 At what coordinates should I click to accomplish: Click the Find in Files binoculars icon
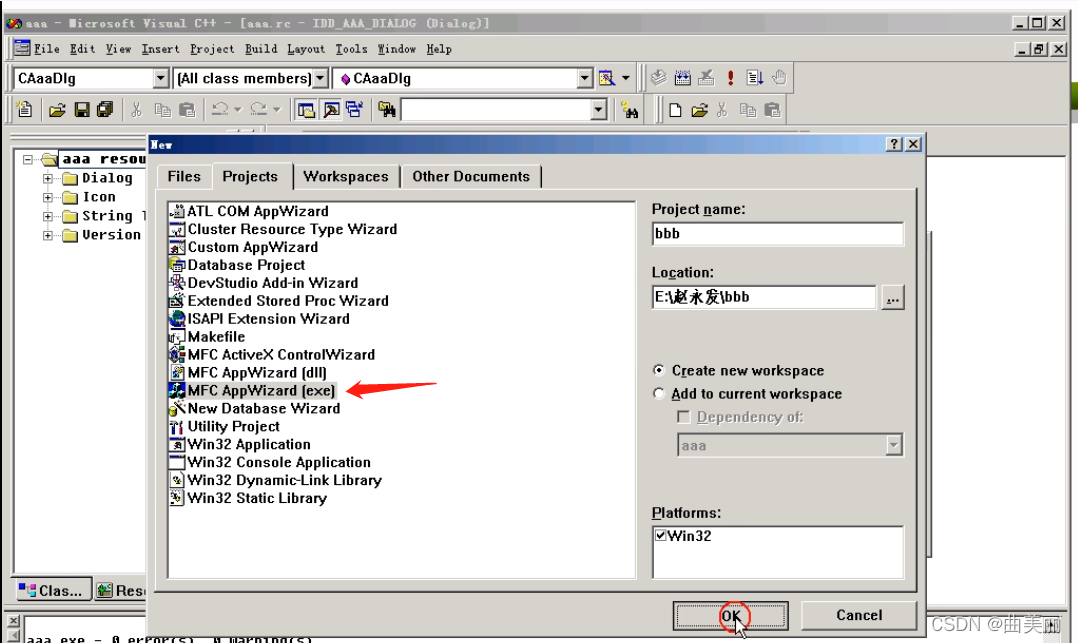coord(387,110)
